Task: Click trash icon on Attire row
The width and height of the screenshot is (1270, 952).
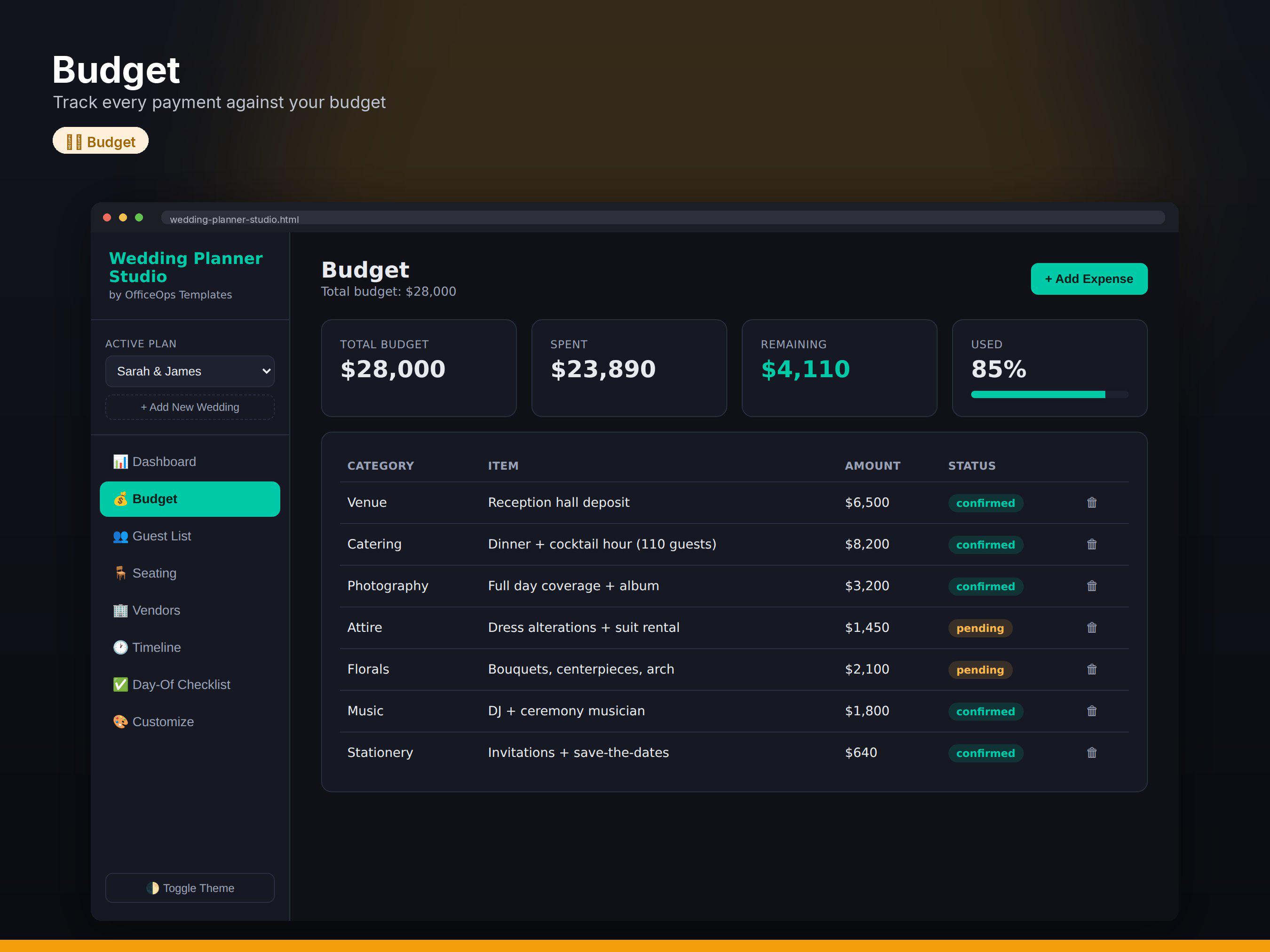Action: [x=1091, y=628]
